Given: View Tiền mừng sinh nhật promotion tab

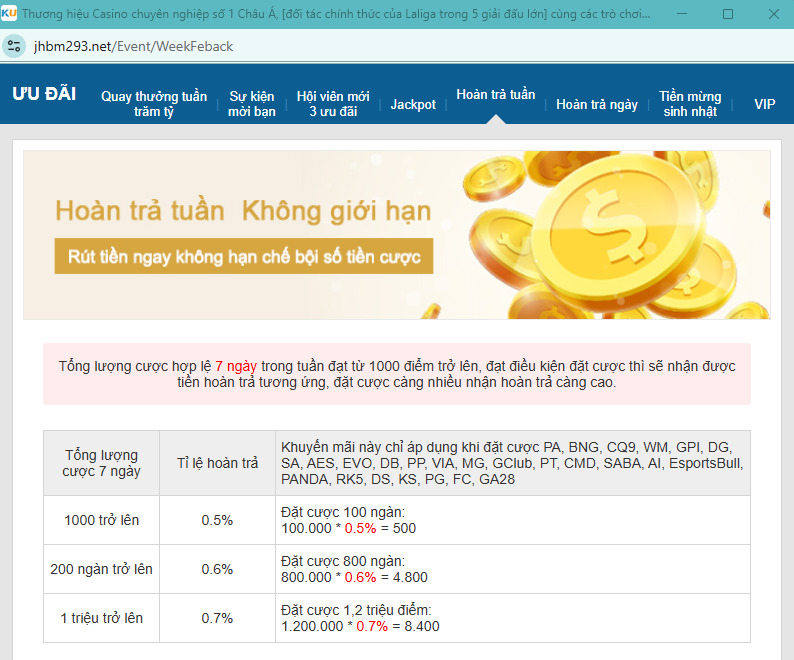Looking at the screenshot, I should 690,104.
